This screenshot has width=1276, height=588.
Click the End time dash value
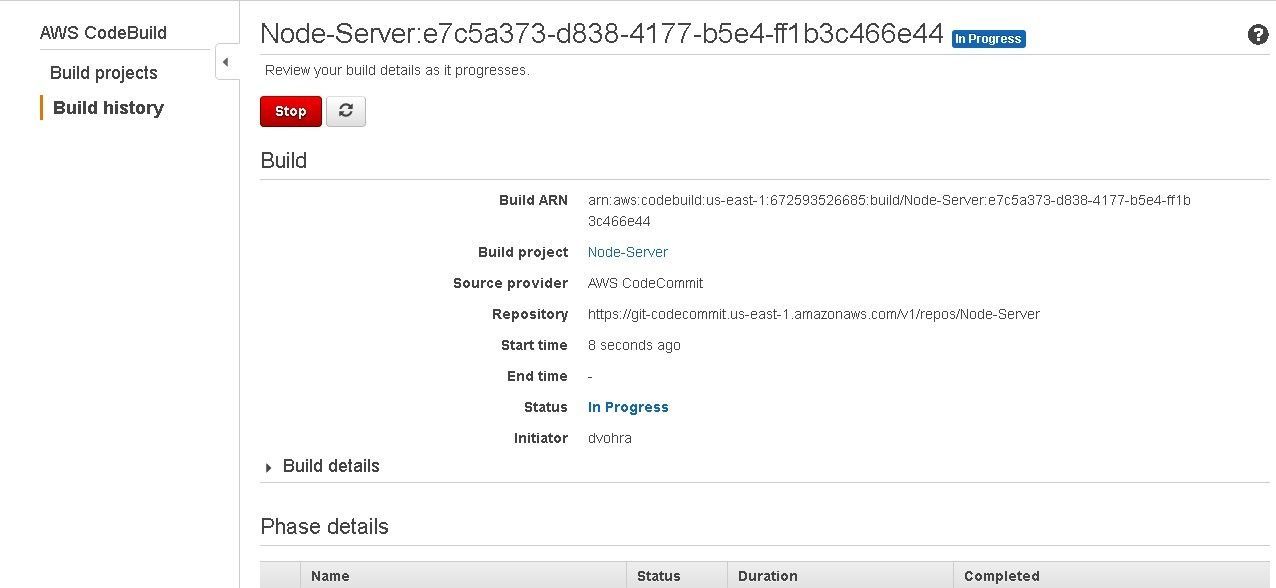coord(590,376)
